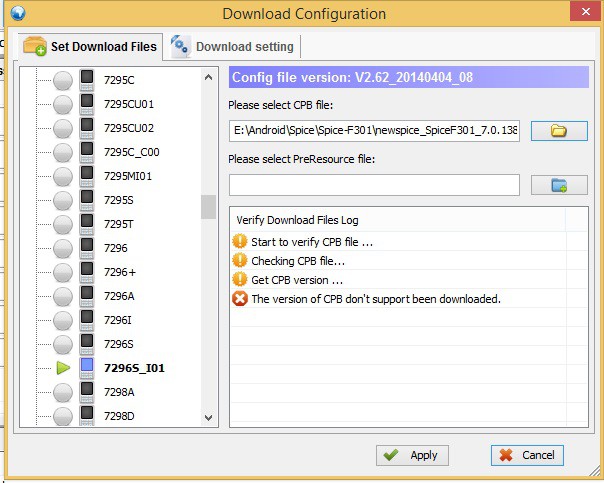Select the gray radio circle for 7295CU01

[63, 104]
